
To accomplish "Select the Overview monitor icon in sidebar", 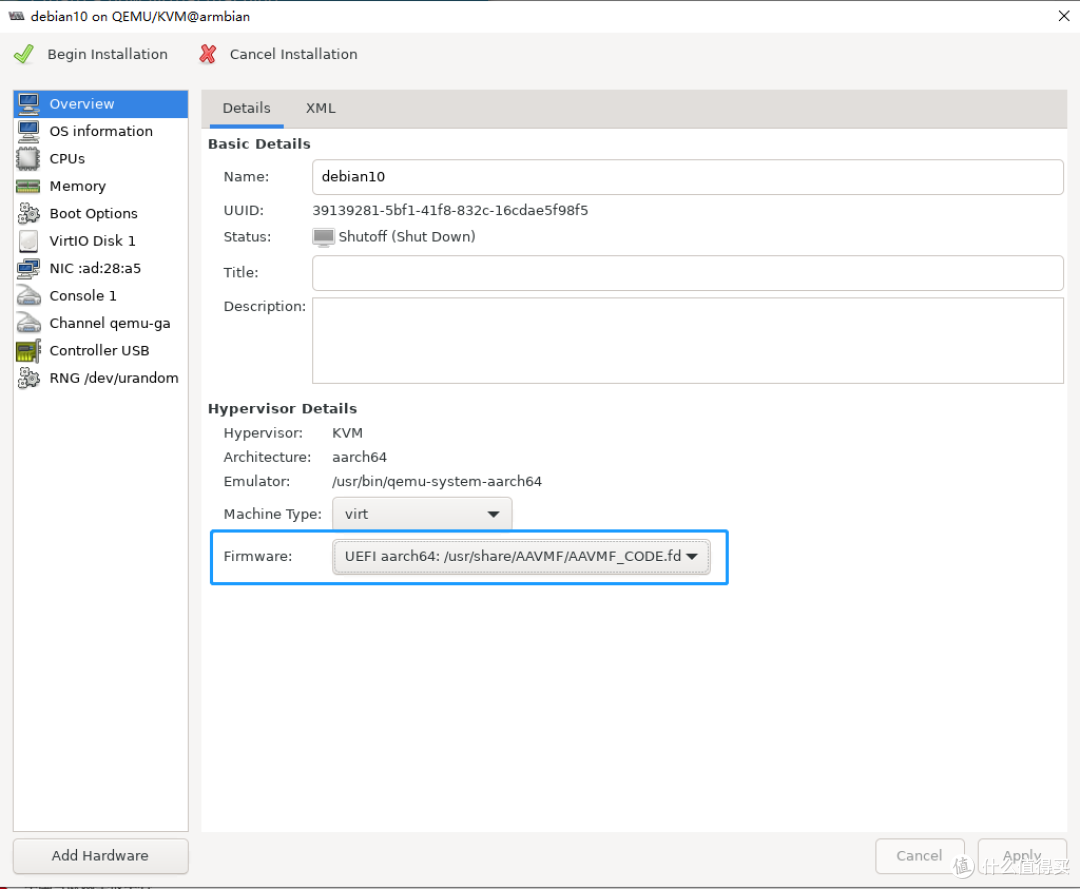I will pos(29,104).
